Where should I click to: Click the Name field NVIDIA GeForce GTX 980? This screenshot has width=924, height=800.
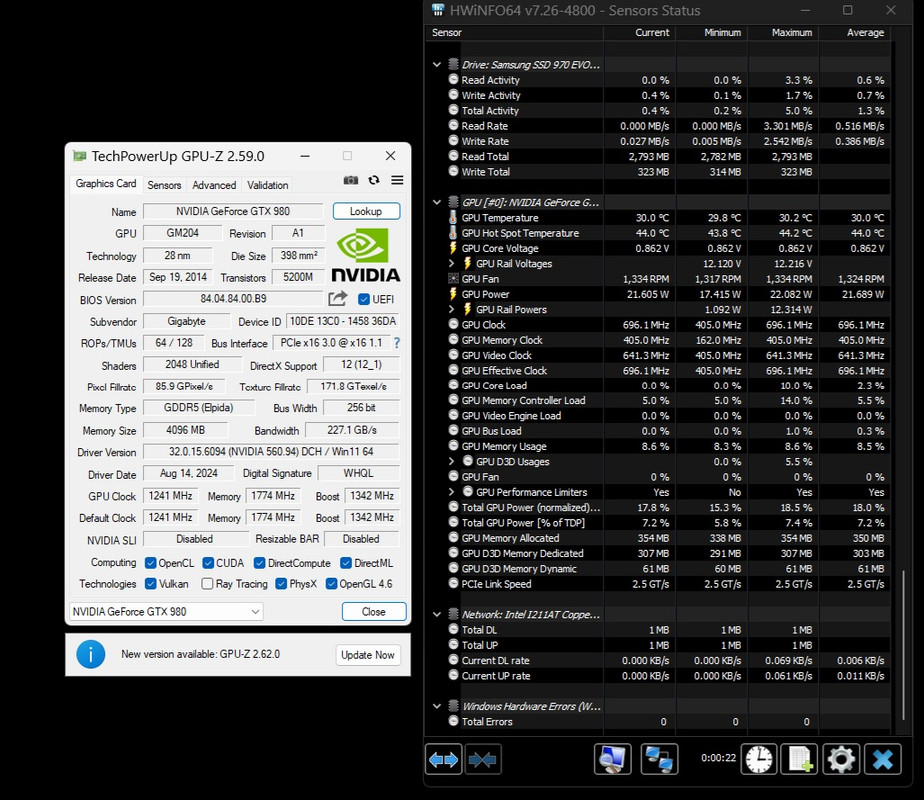point(233,211)
